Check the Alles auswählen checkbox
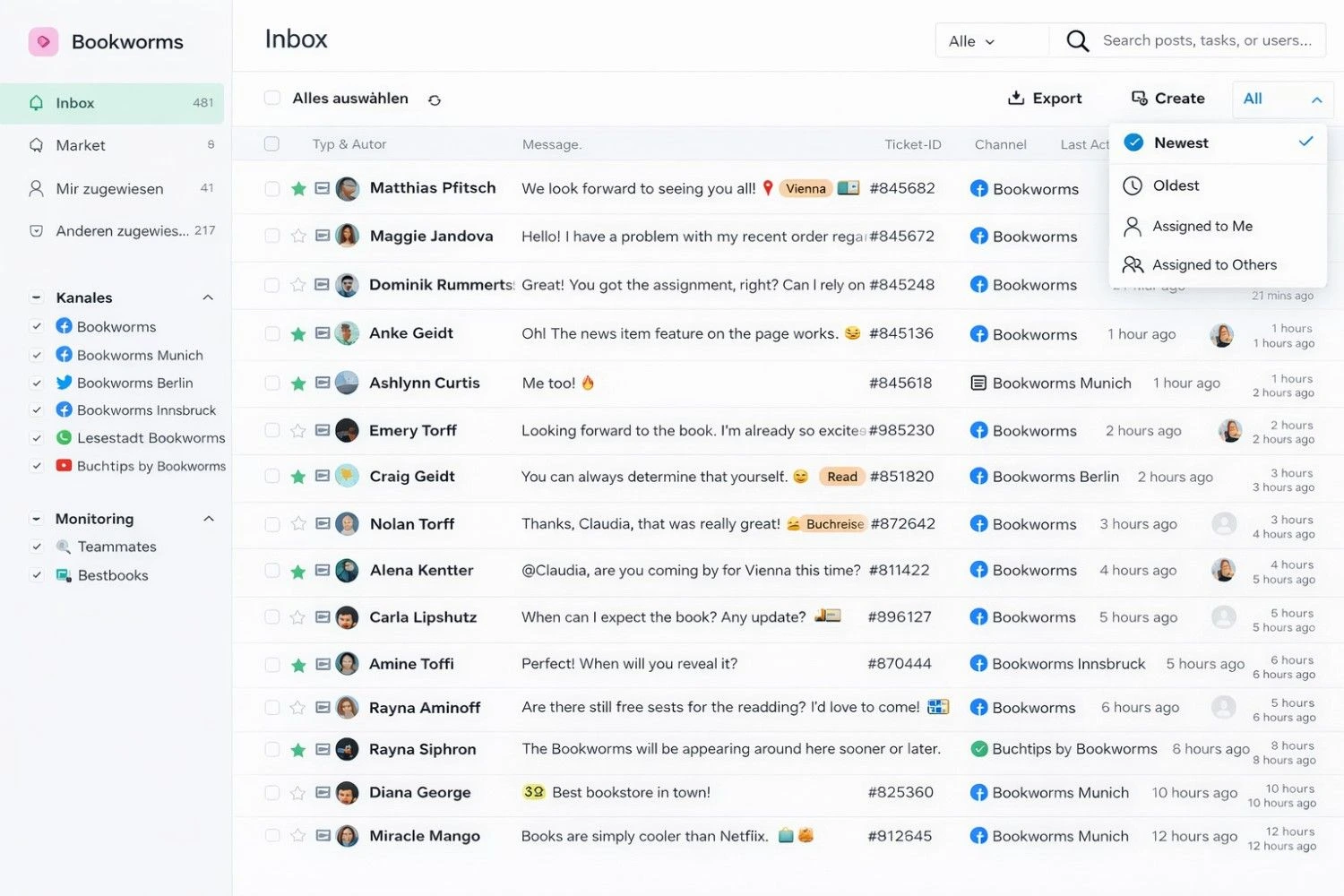Screen dimensions: 1344x896 pyautogui.click(x=272, y=99)
